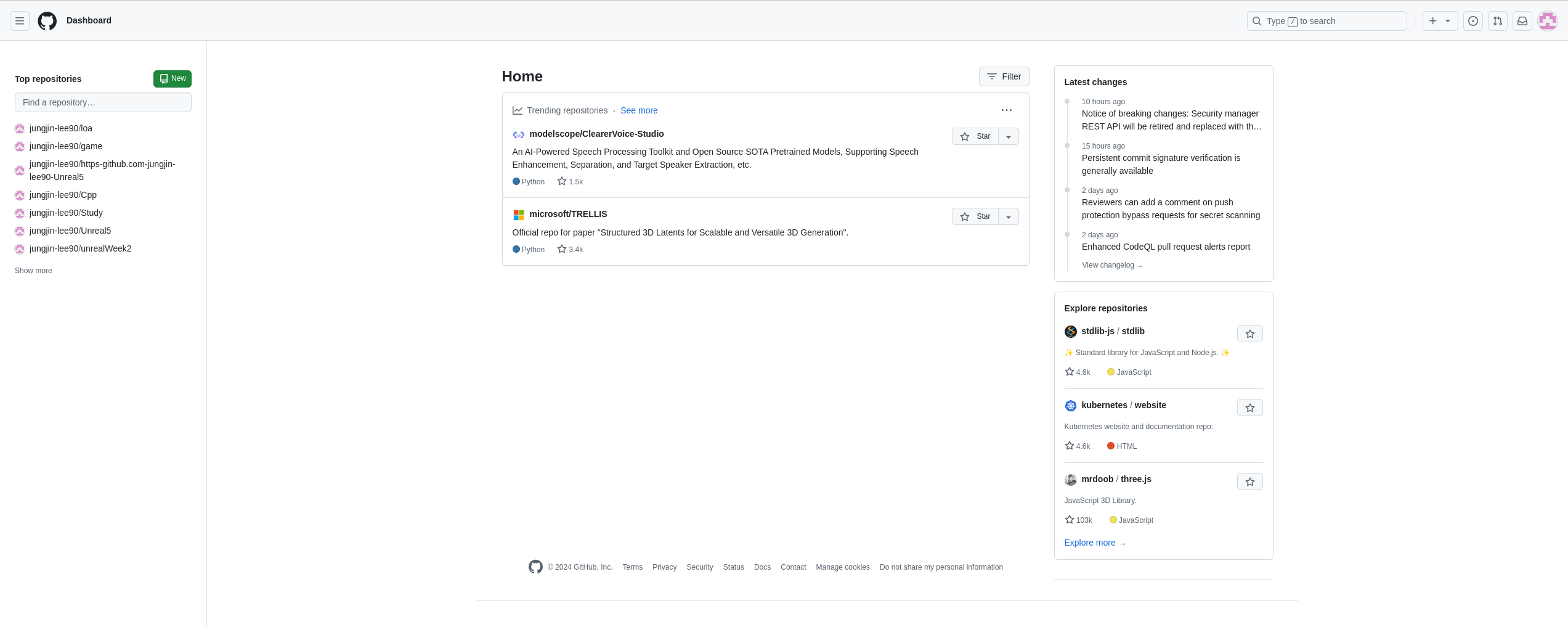Click kubernetes website 4.6k stars link
Screen dimensions: 1568x627
coord(1078,446)
